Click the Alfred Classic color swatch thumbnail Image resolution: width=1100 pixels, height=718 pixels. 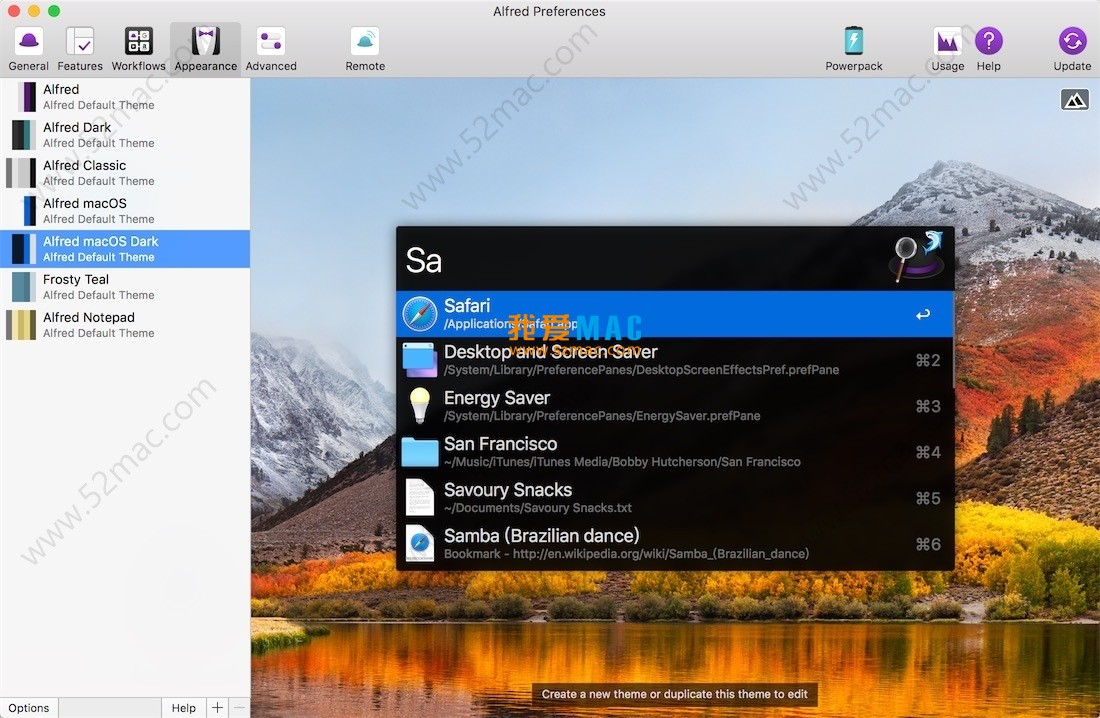point(21,173)
